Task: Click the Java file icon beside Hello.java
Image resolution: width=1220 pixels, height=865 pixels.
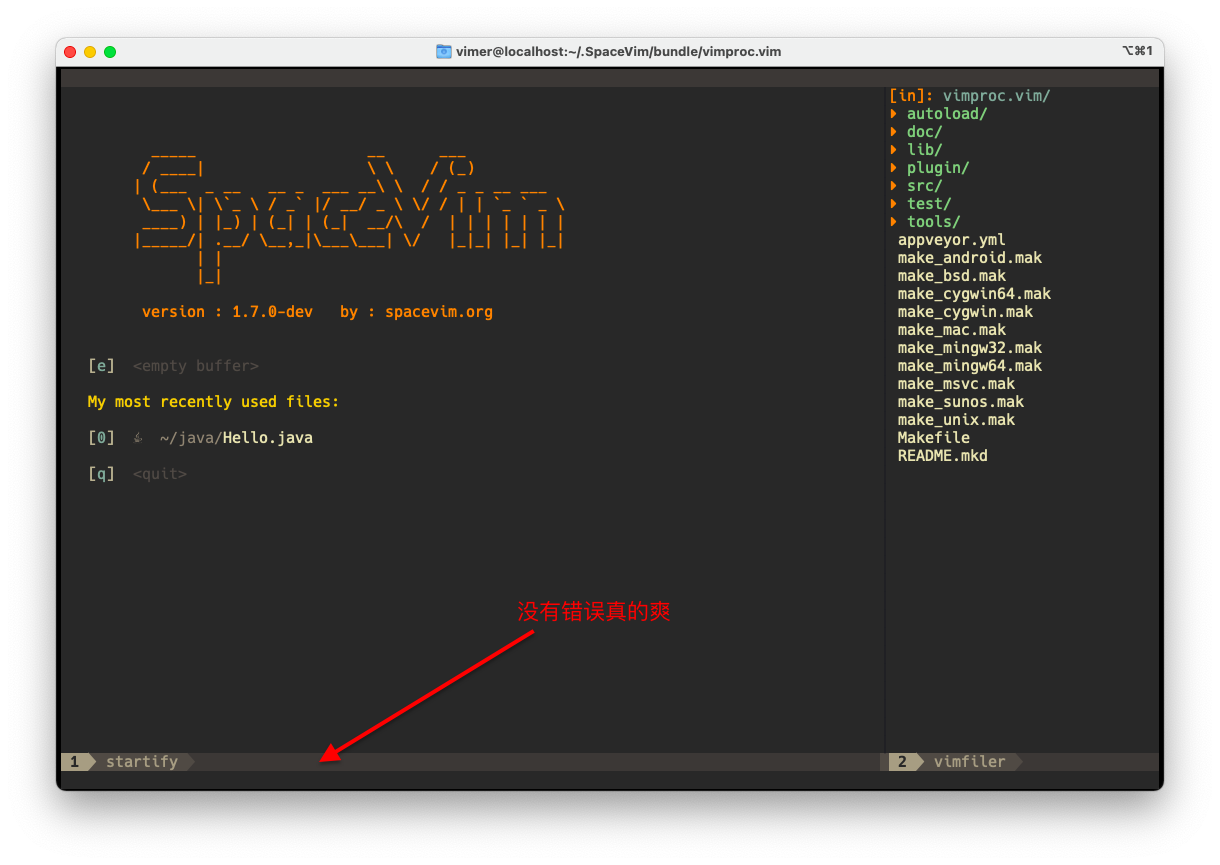Action: (x=138, y=438)
